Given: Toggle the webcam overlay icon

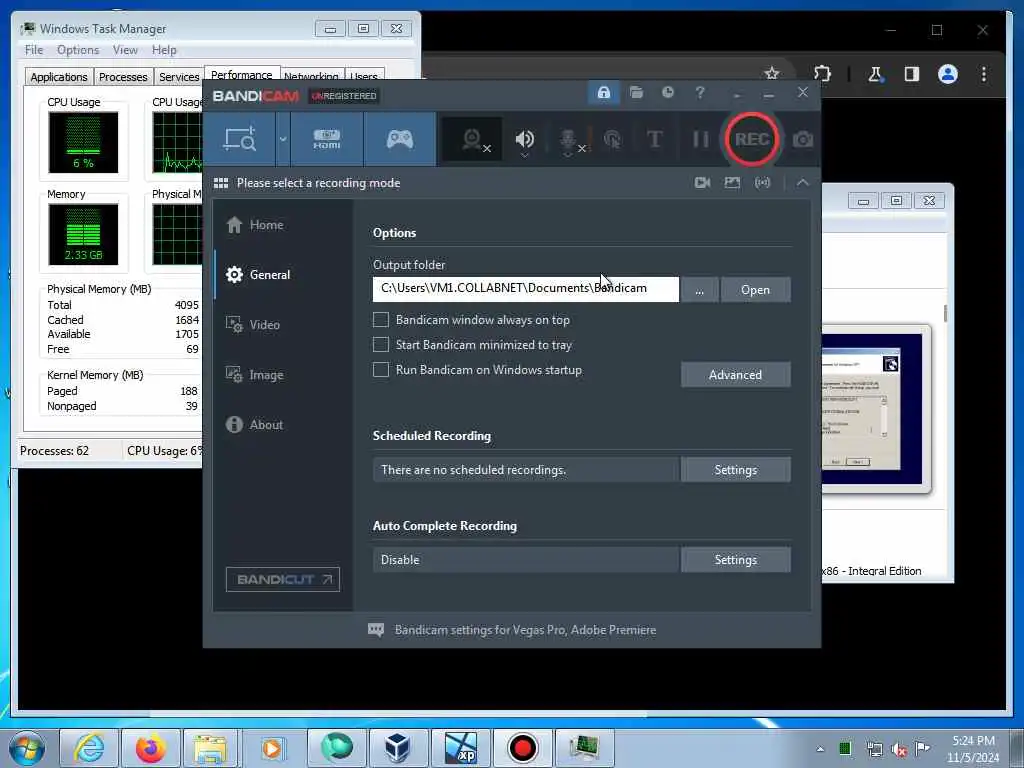Looking at the screenshot, I should click(x=473, y=139).
